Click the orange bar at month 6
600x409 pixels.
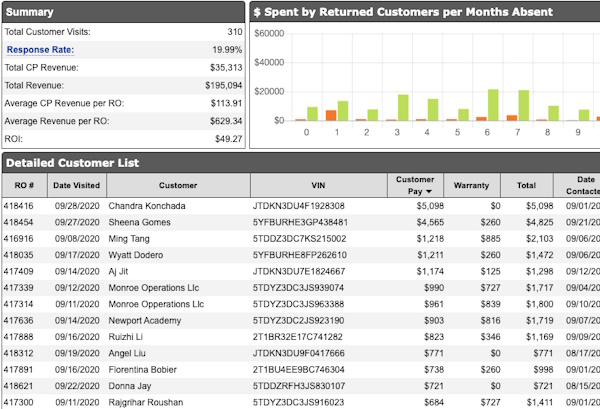(482, 118)
